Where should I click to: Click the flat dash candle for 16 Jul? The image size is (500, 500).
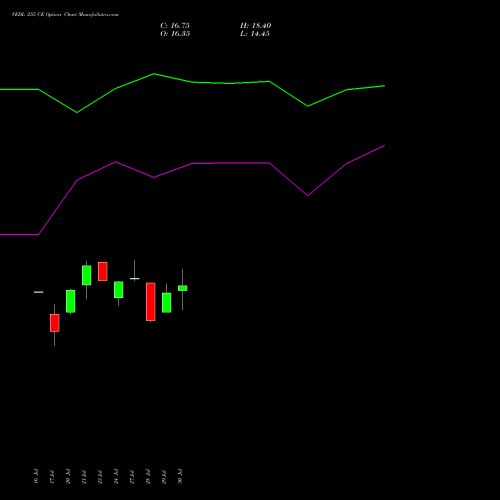click(x=39, y=292)
